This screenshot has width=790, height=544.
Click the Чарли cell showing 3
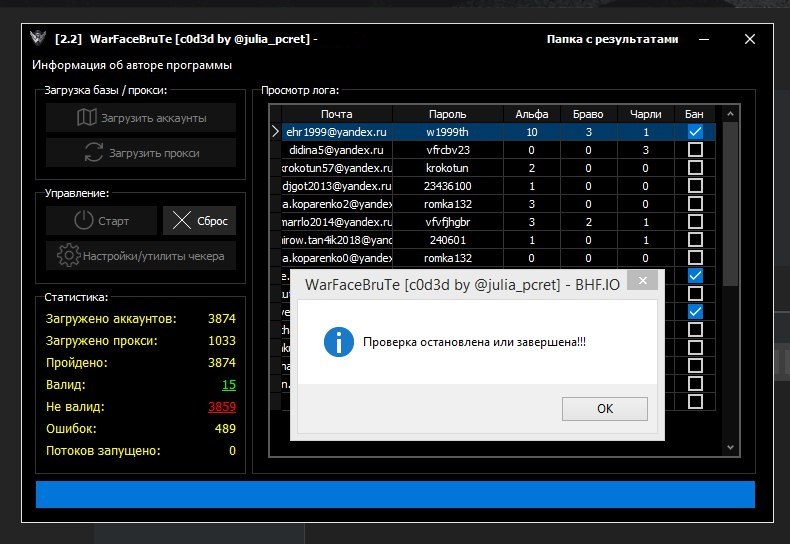645,150
